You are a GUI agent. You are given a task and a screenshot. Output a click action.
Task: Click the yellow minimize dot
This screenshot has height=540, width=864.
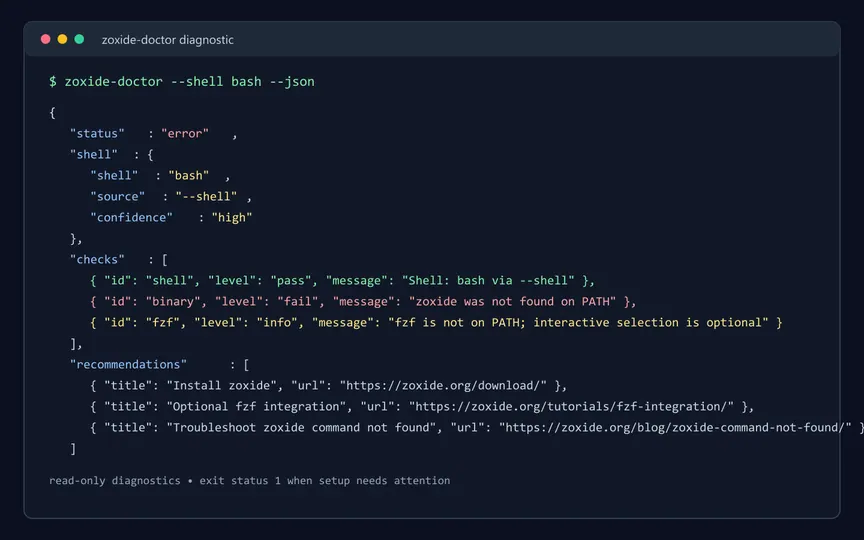coord(62,39)
